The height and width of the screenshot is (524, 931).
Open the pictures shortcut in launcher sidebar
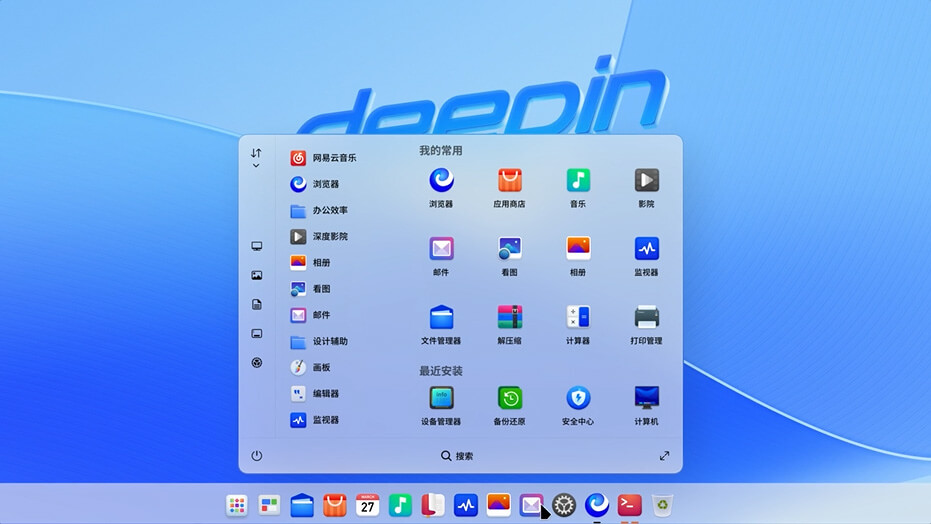tap(257, 275)
